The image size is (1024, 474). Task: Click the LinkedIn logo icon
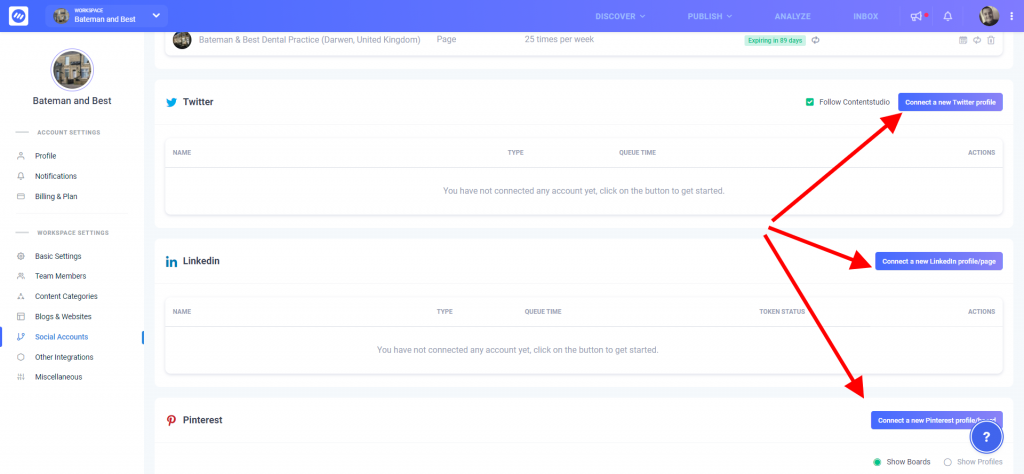tap(171, 261)
